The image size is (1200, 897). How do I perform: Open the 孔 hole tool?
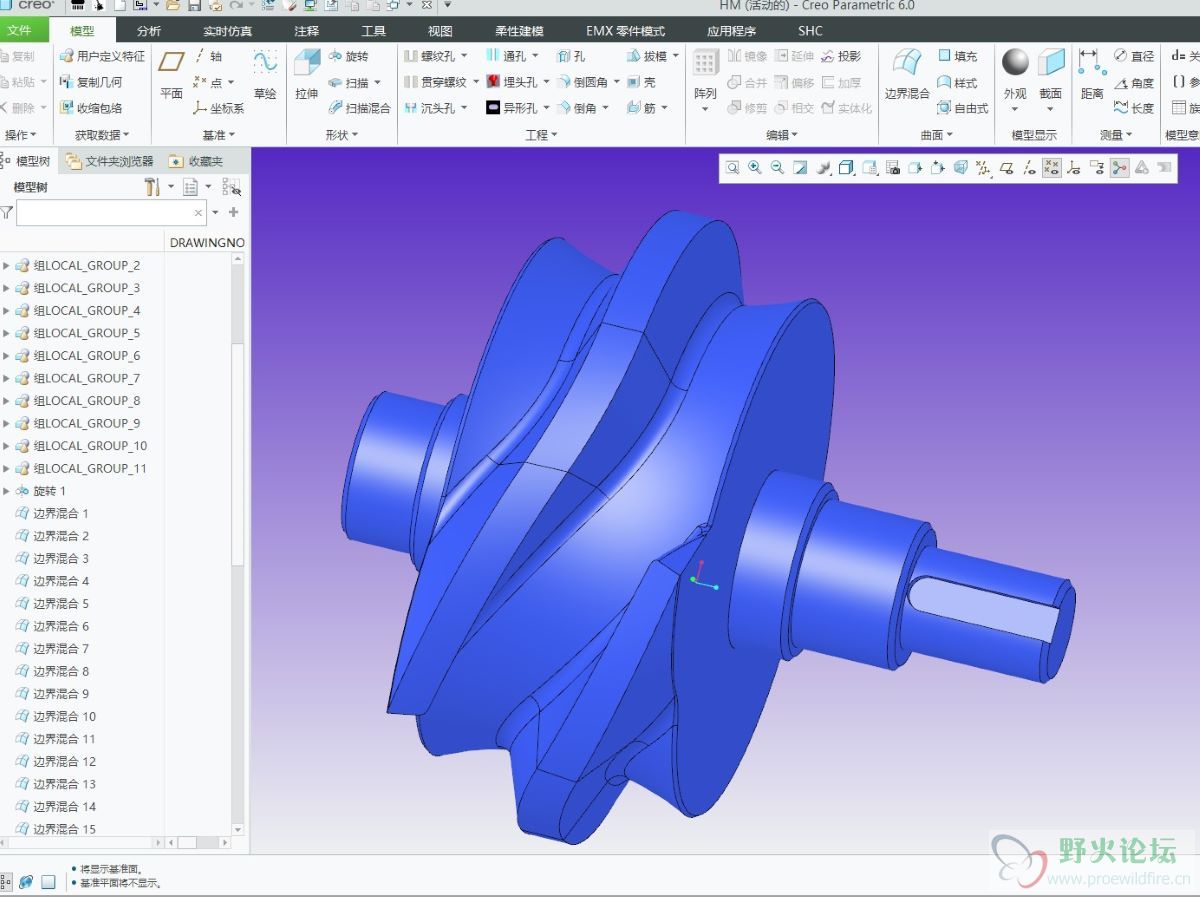coord(571,57)
